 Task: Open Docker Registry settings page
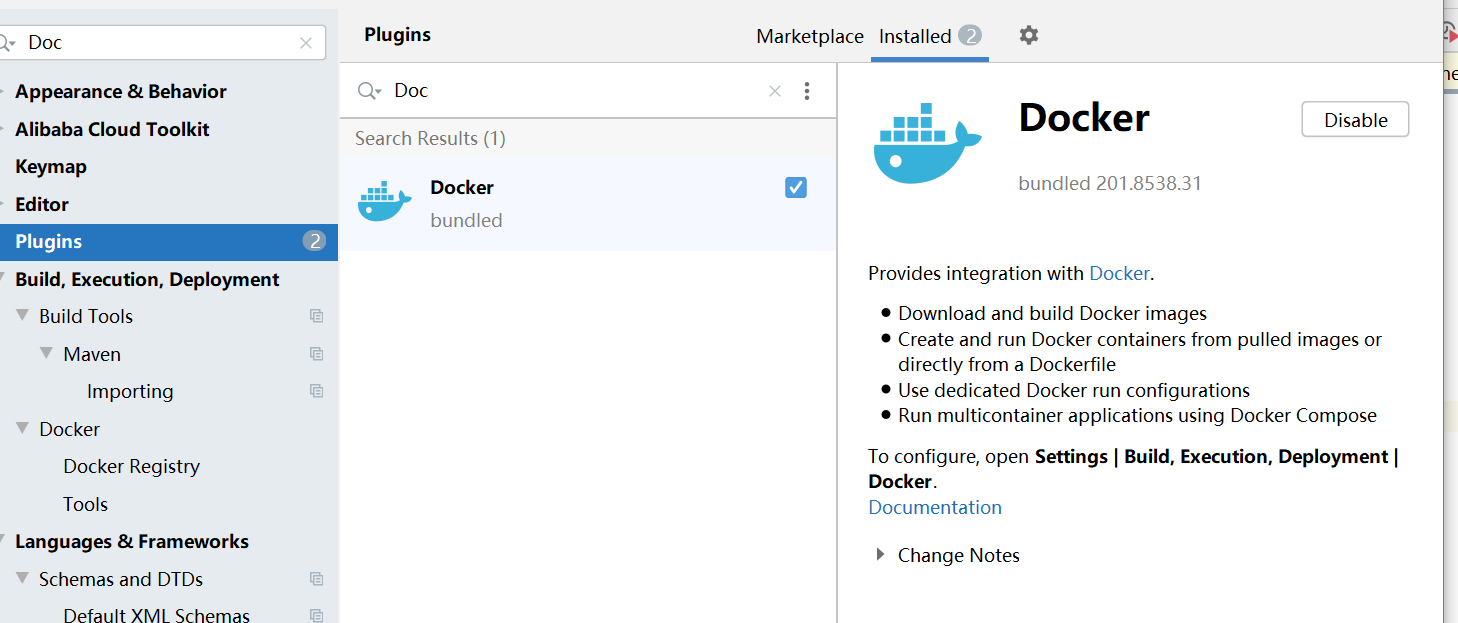131,466
